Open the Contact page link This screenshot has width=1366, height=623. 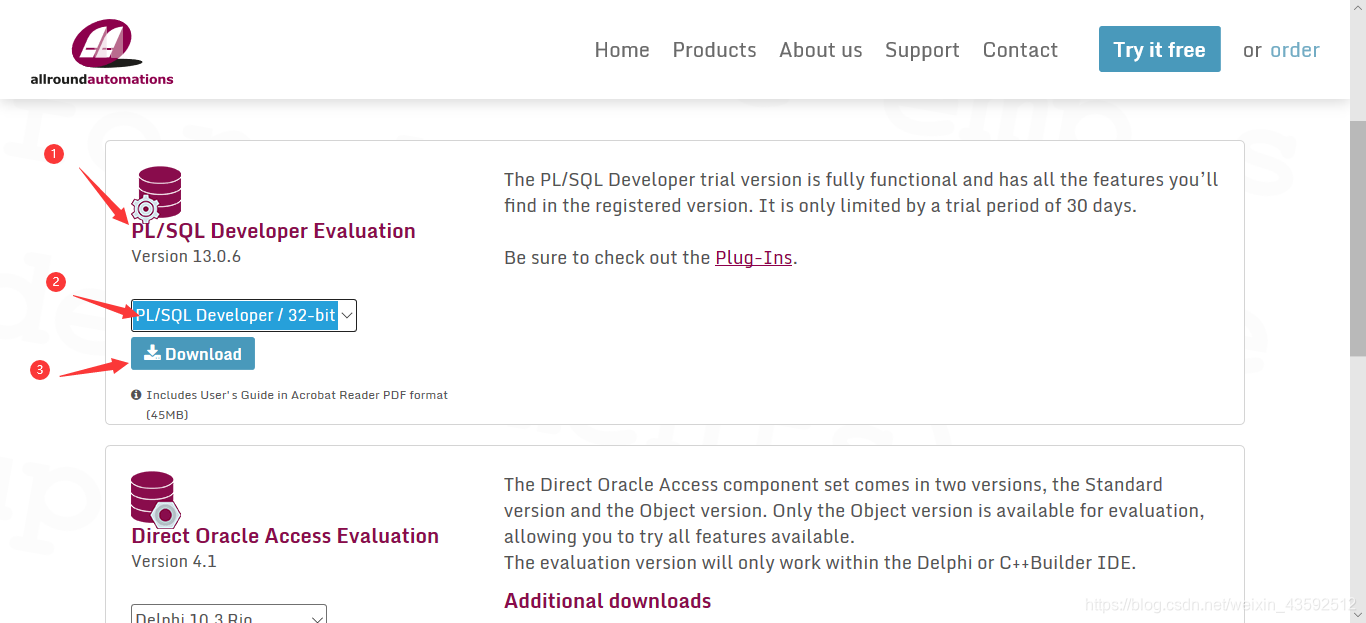[x=1020, y=50]
